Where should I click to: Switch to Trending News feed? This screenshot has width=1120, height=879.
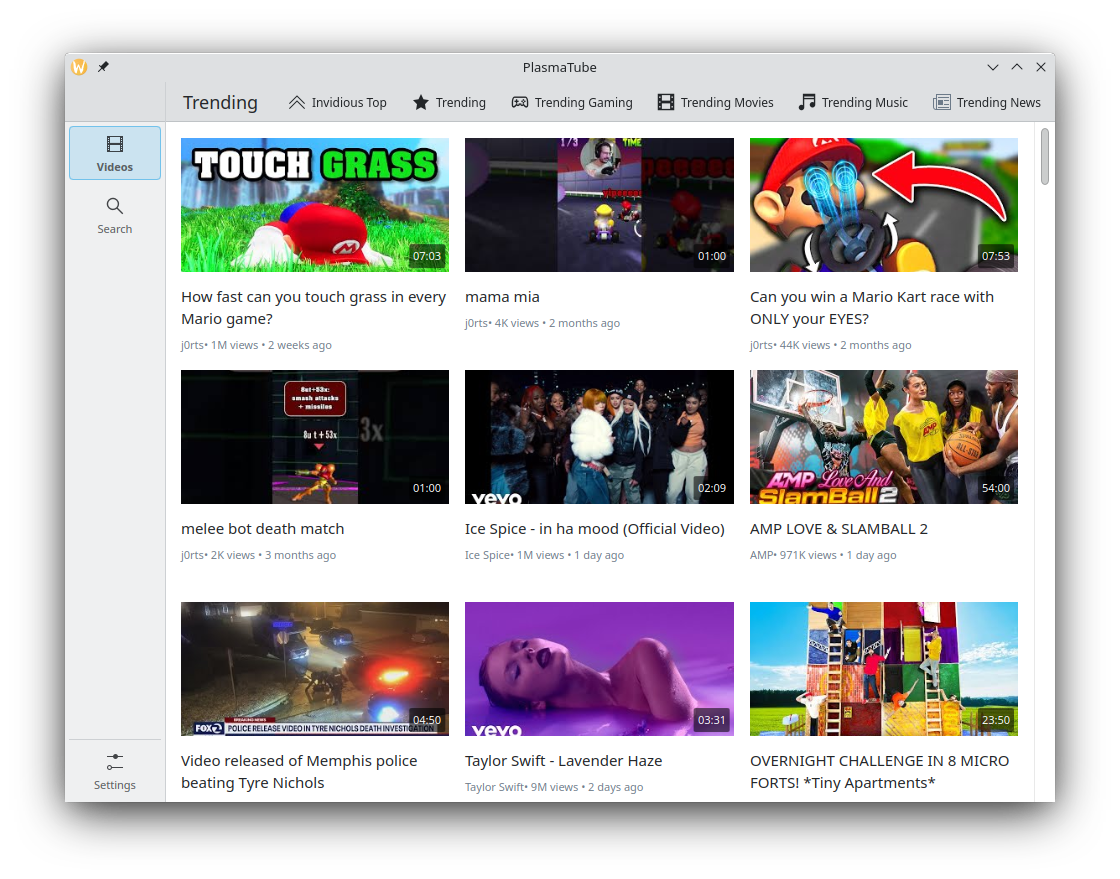(x=987, y=102)
